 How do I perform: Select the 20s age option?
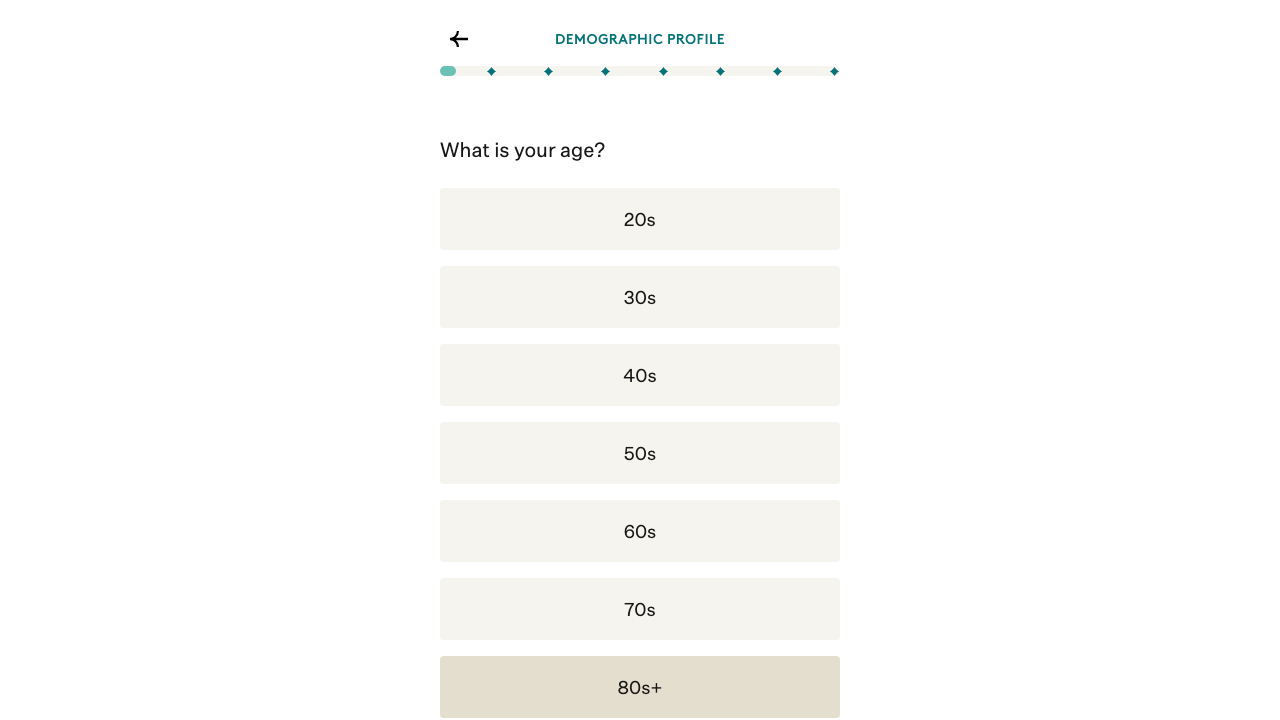pos(640,219)
